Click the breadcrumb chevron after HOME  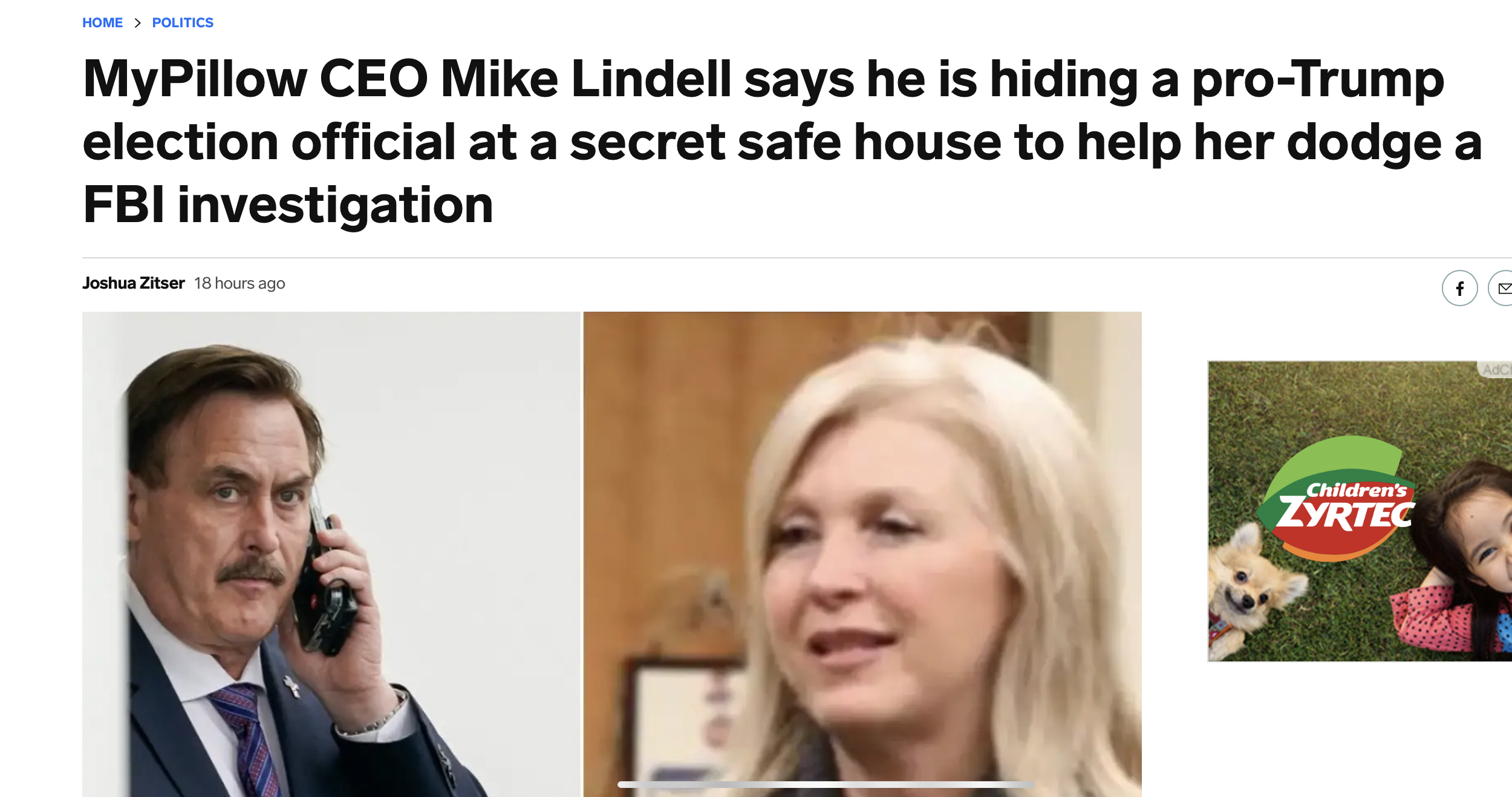(x=138, y=23)
